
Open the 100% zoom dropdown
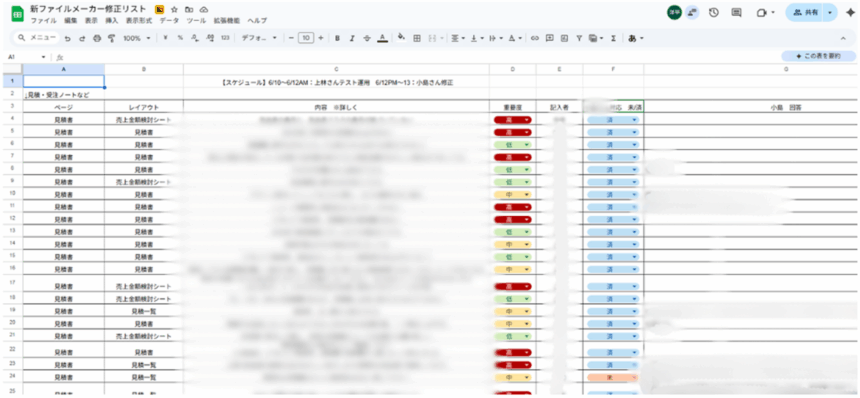pos(136,38)
